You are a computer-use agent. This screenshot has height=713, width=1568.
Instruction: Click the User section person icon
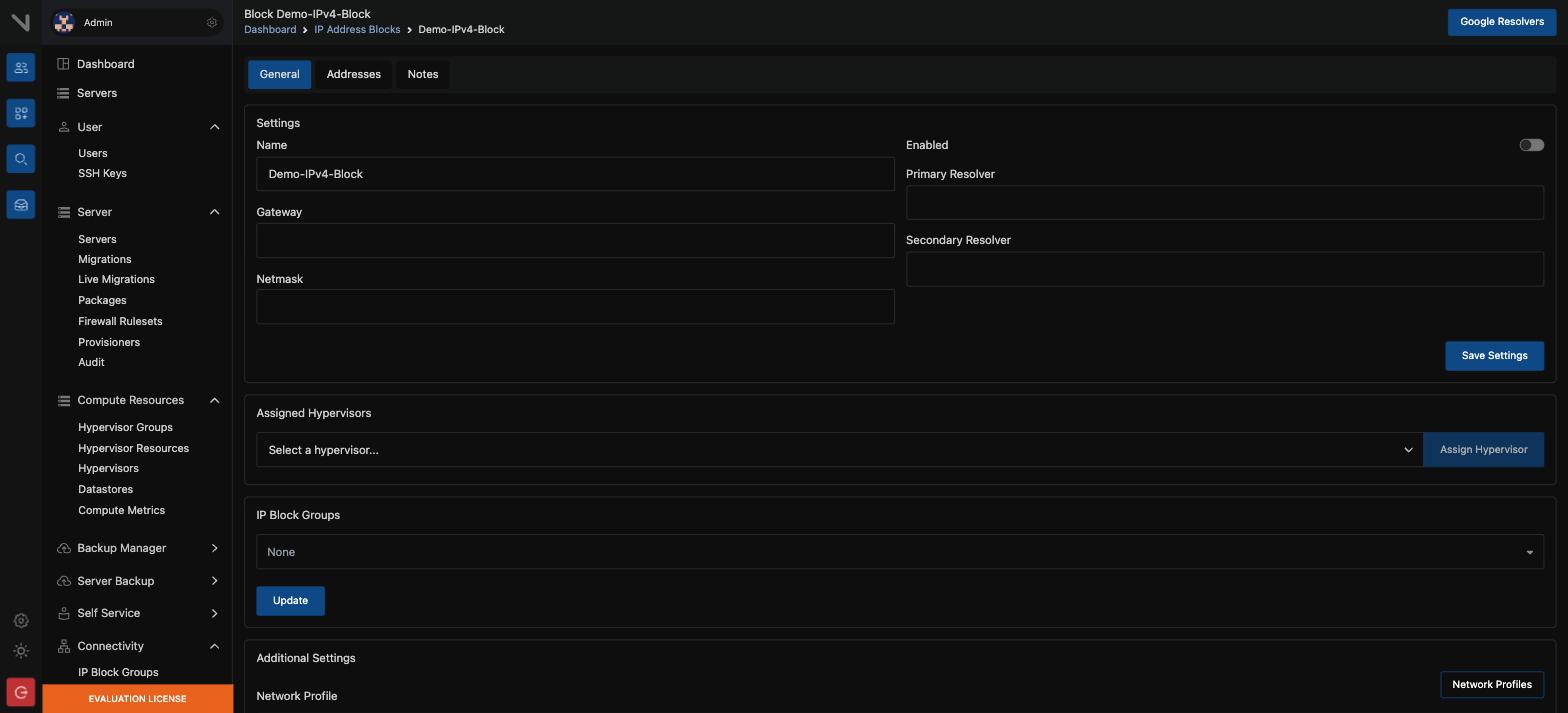pyautogui.click(x=64, y=127)
